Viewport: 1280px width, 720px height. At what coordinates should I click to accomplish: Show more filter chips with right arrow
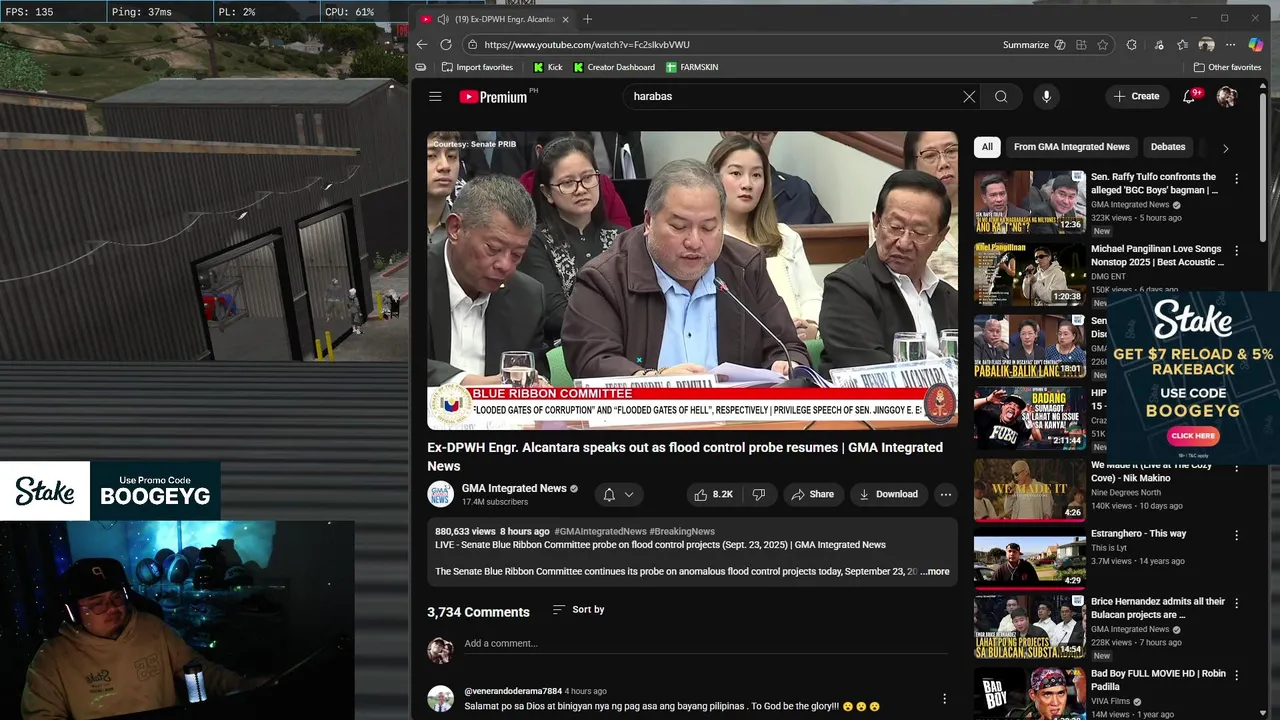pos(1225,148)
